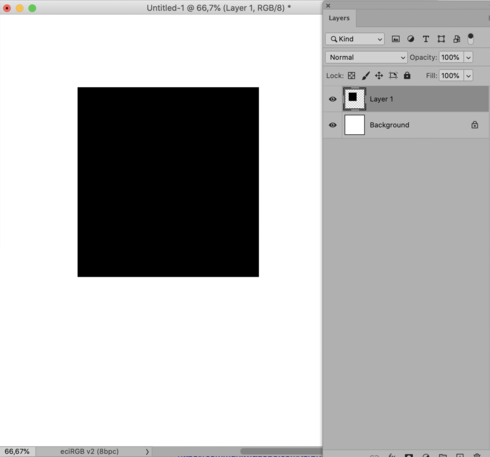
Task: Expand the Fill slider arrow
Action: [468, 76]
